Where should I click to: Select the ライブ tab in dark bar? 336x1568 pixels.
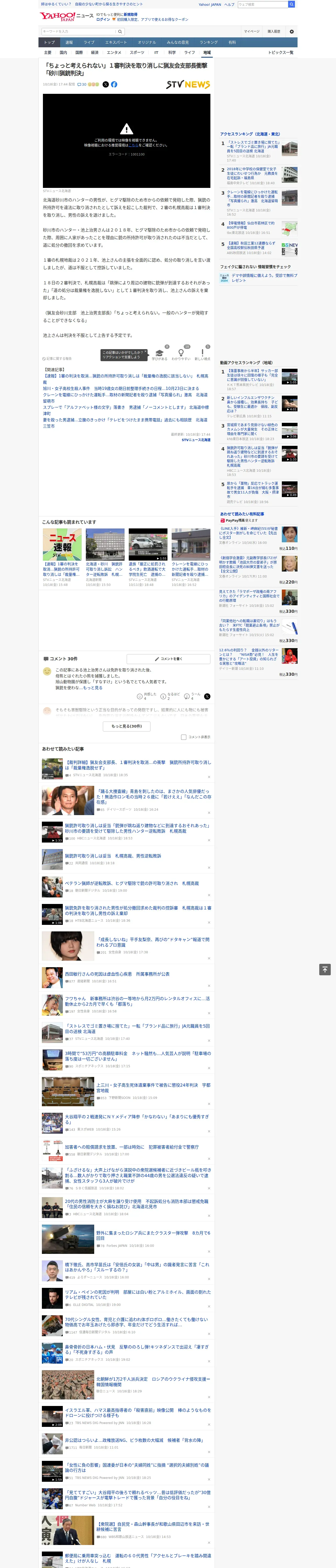coord(89,43)
